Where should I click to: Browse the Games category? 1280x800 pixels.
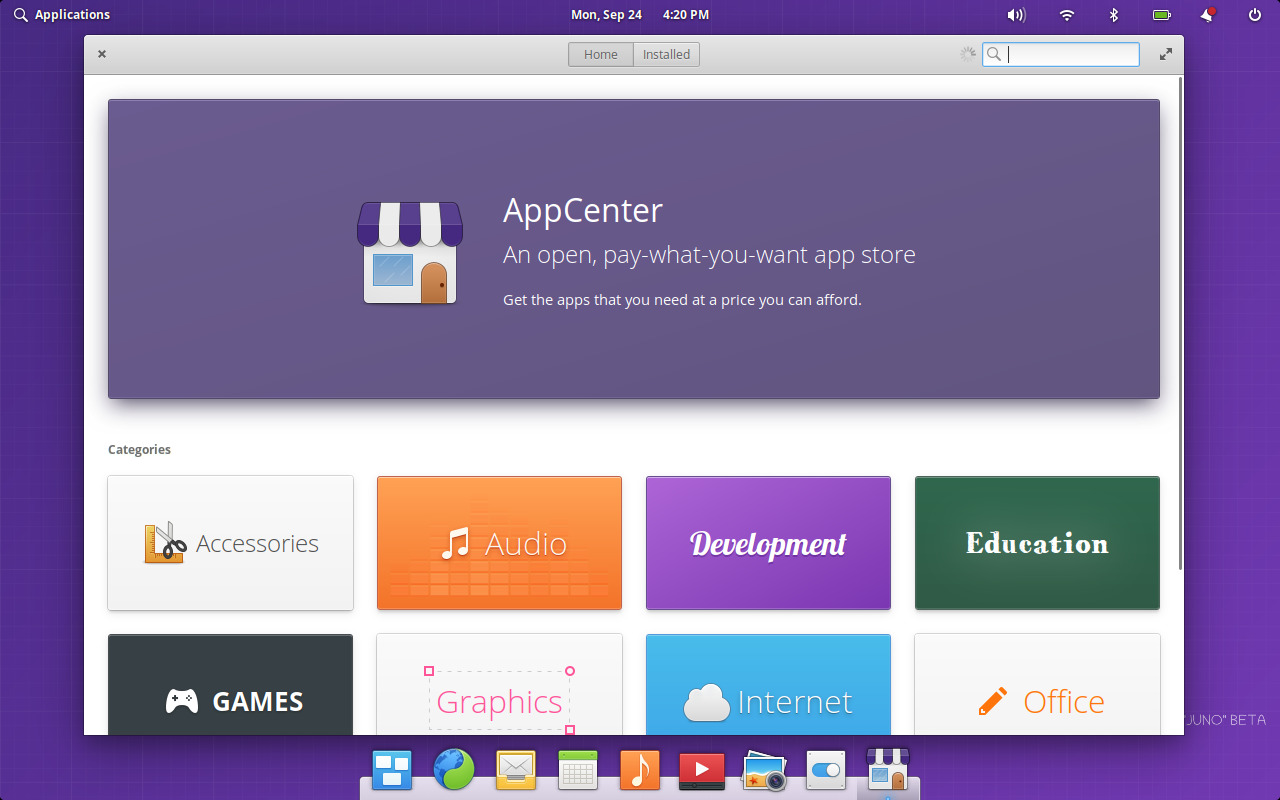point(230,685)
